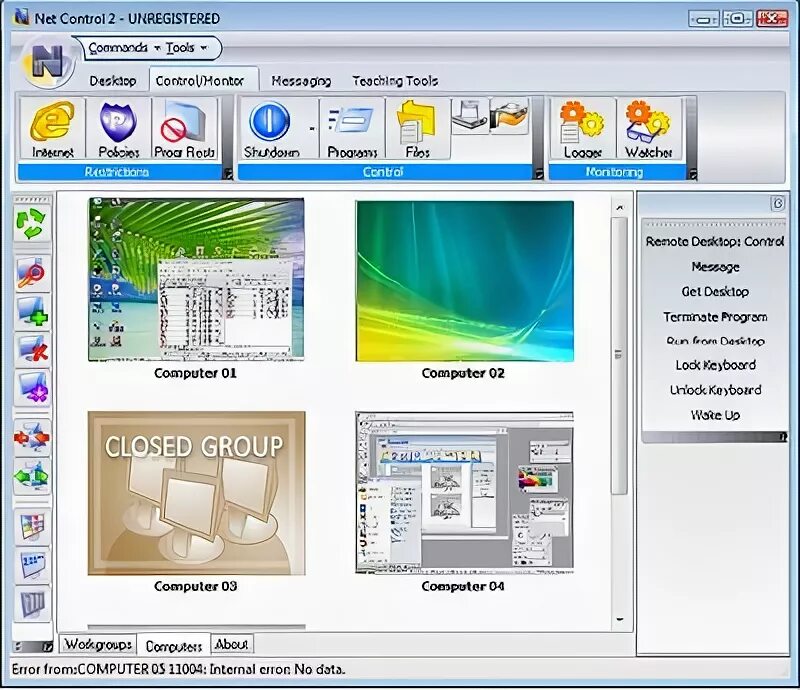Click the green outward arrows sidebar icon
Image resolution: width=800 pixels, height=690 pixels.
(x=32, y=476)
